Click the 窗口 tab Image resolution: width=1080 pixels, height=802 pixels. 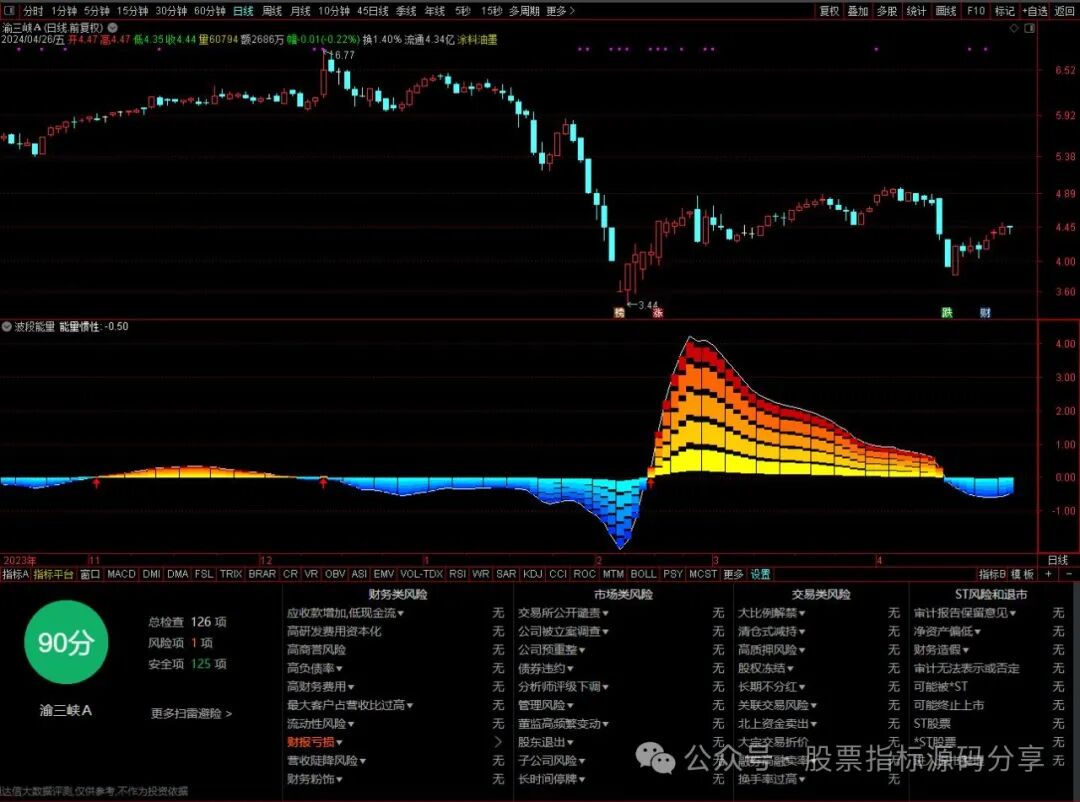point(90,574)
